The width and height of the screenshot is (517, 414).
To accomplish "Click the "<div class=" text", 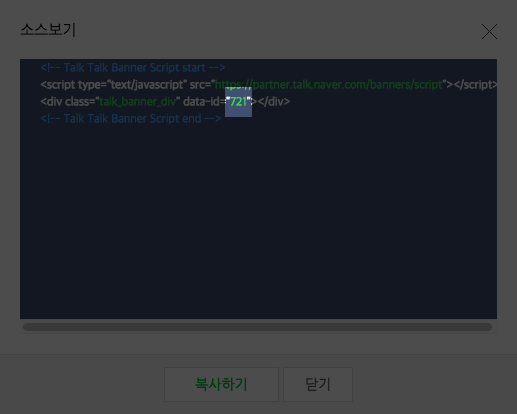I will pos(68,102).
